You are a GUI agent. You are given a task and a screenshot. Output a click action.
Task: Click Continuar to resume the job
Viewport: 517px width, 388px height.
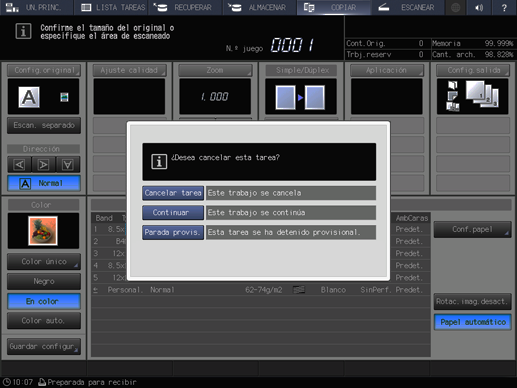(x=173, y=213)
